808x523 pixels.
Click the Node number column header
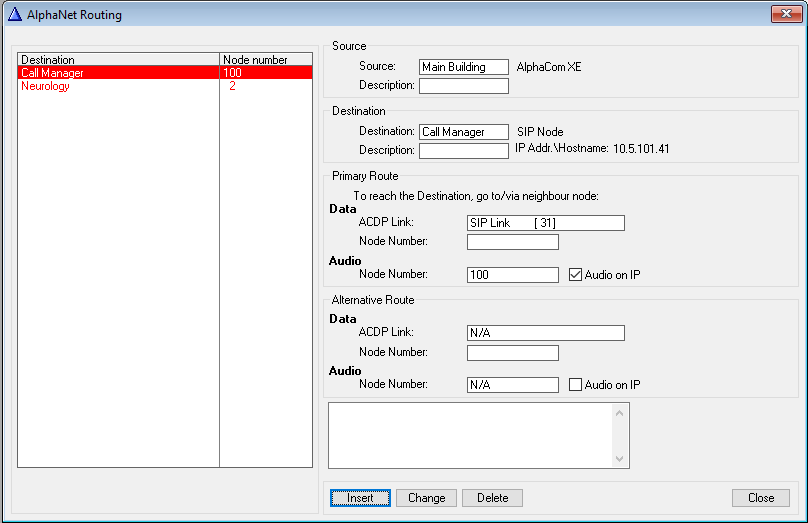point(265,60)
